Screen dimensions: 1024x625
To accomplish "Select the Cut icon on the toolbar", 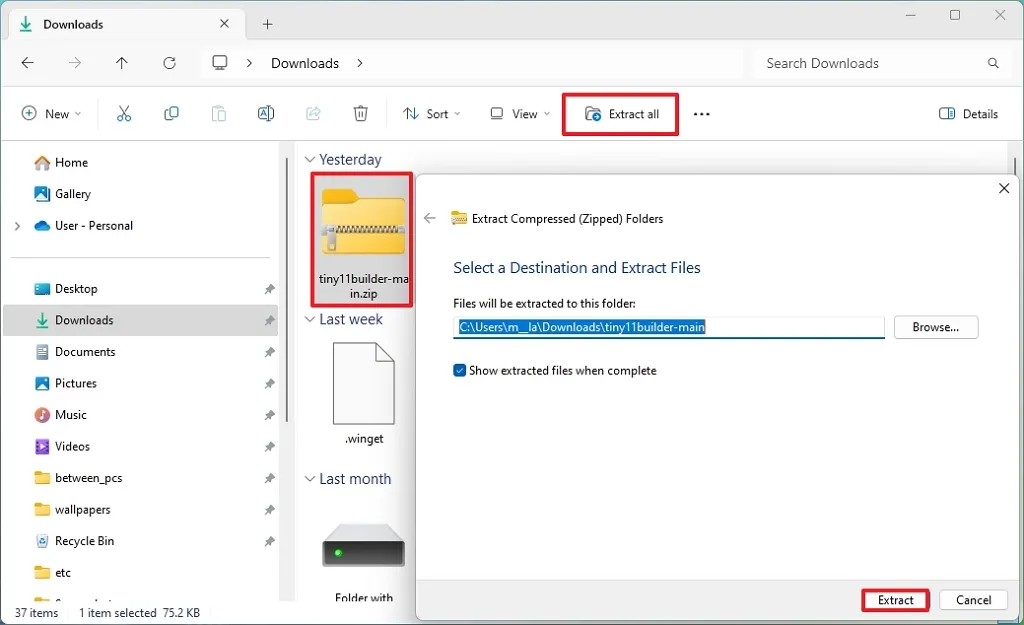I will 124,113.
